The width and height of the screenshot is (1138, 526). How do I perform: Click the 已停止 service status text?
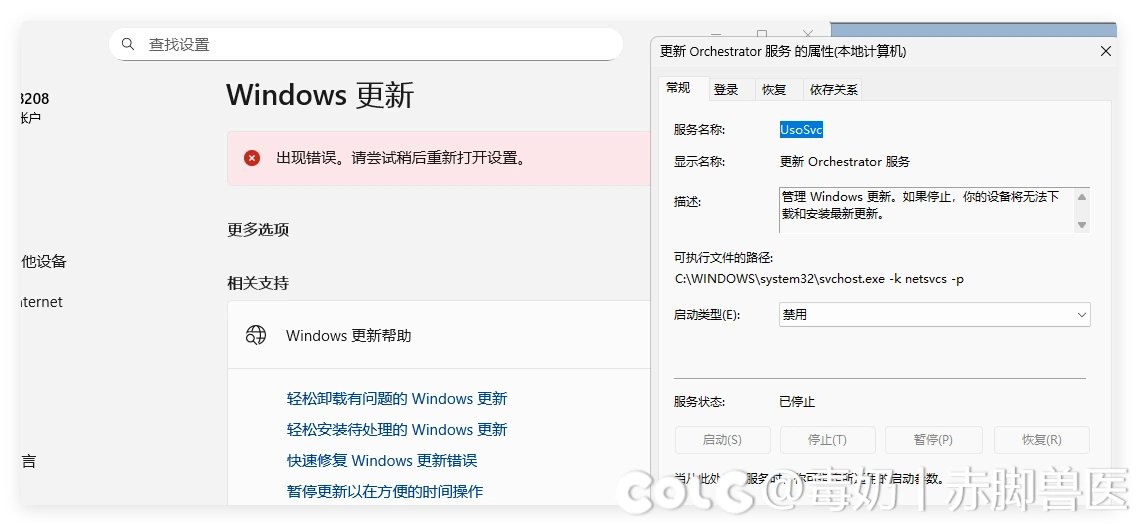coord(797,401)
